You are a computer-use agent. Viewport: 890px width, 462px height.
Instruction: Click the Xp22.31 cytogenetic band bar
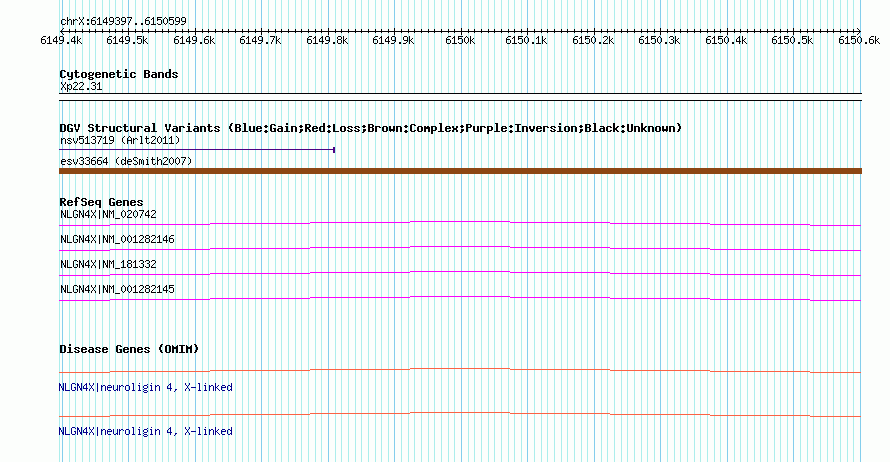click(460, 97)
